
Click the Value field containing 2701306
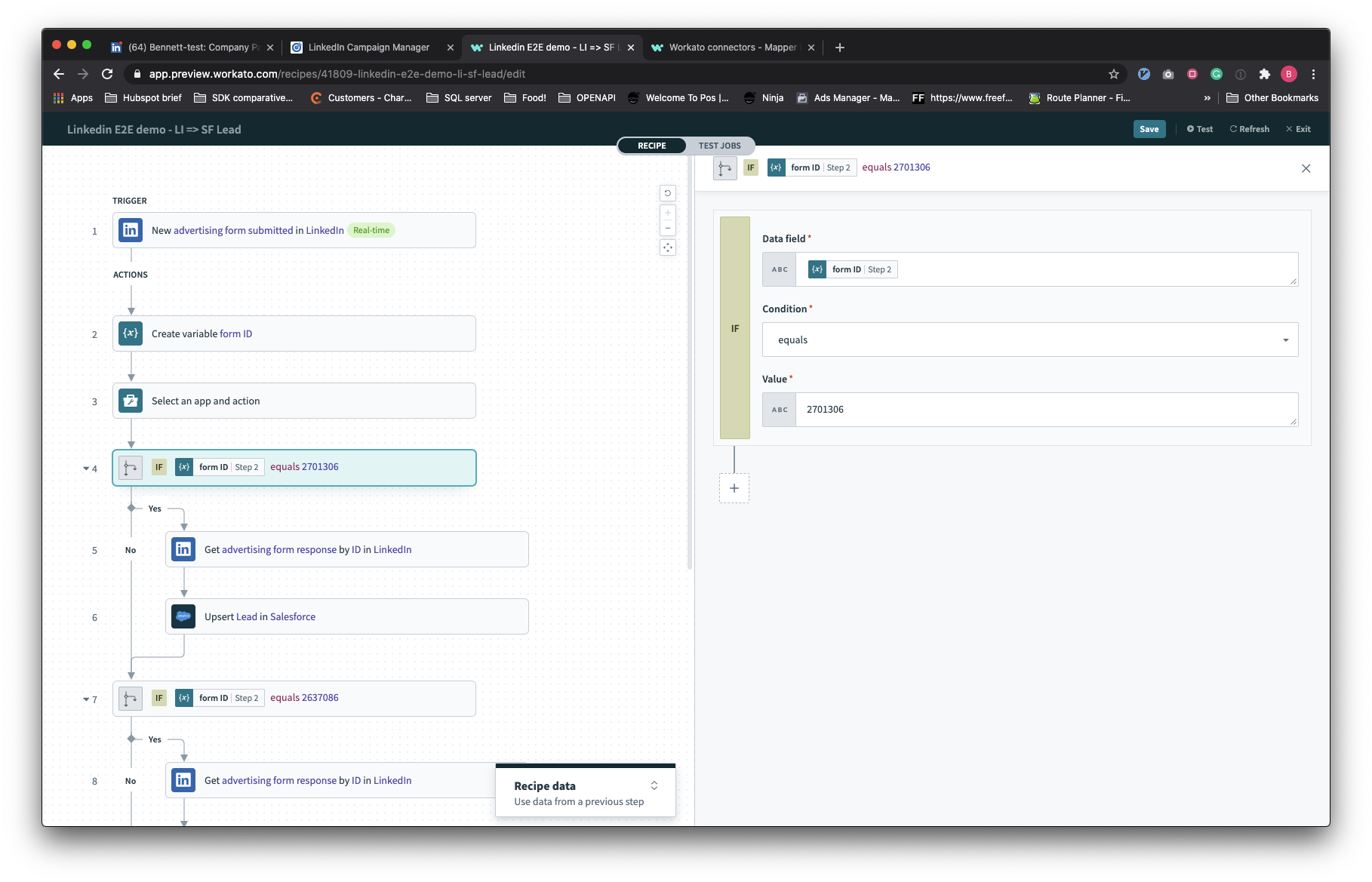pyautogui.click(x=981, y=409)
